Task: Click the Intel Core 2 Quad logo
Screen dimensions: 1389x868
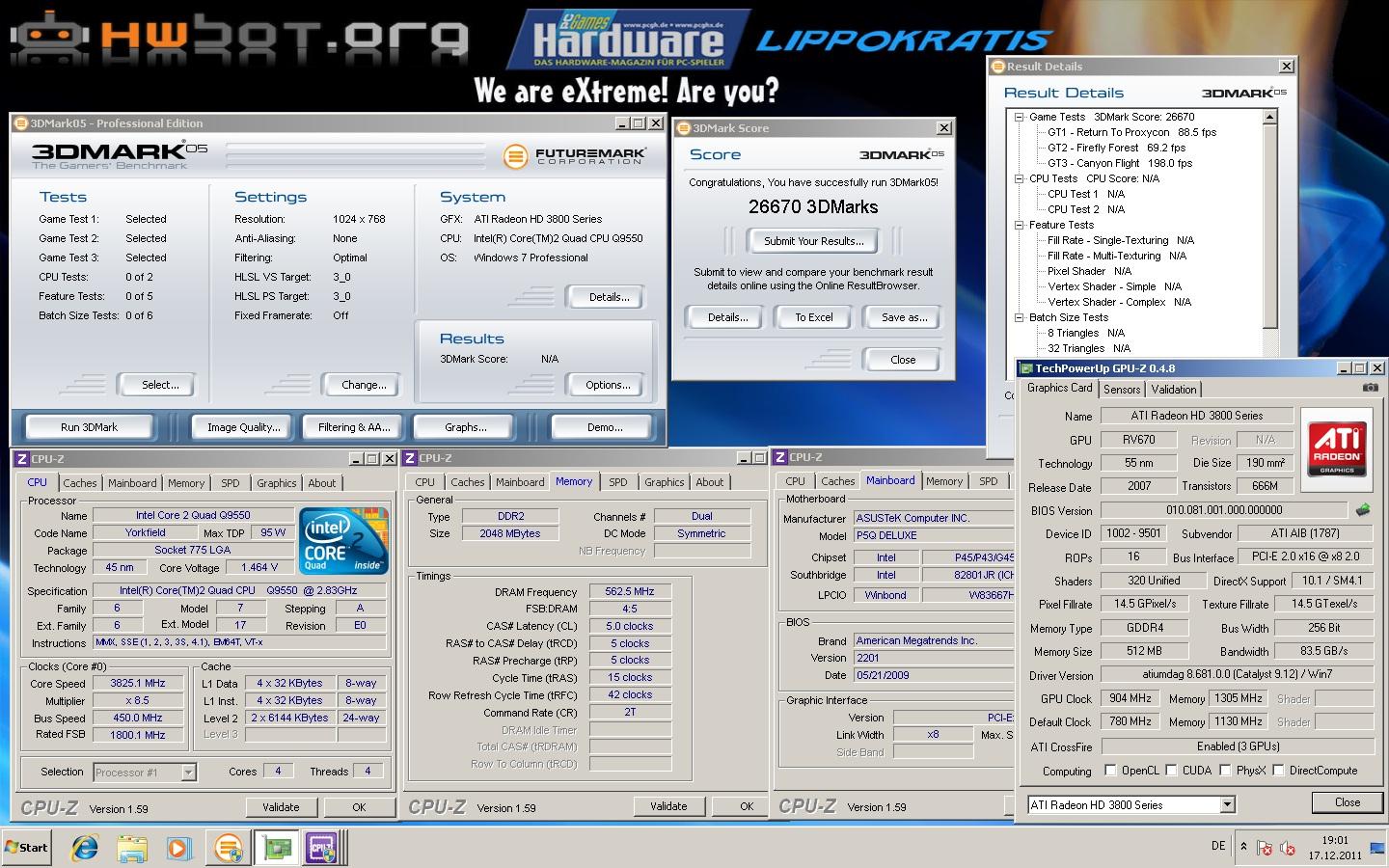Action: (343, 541)
